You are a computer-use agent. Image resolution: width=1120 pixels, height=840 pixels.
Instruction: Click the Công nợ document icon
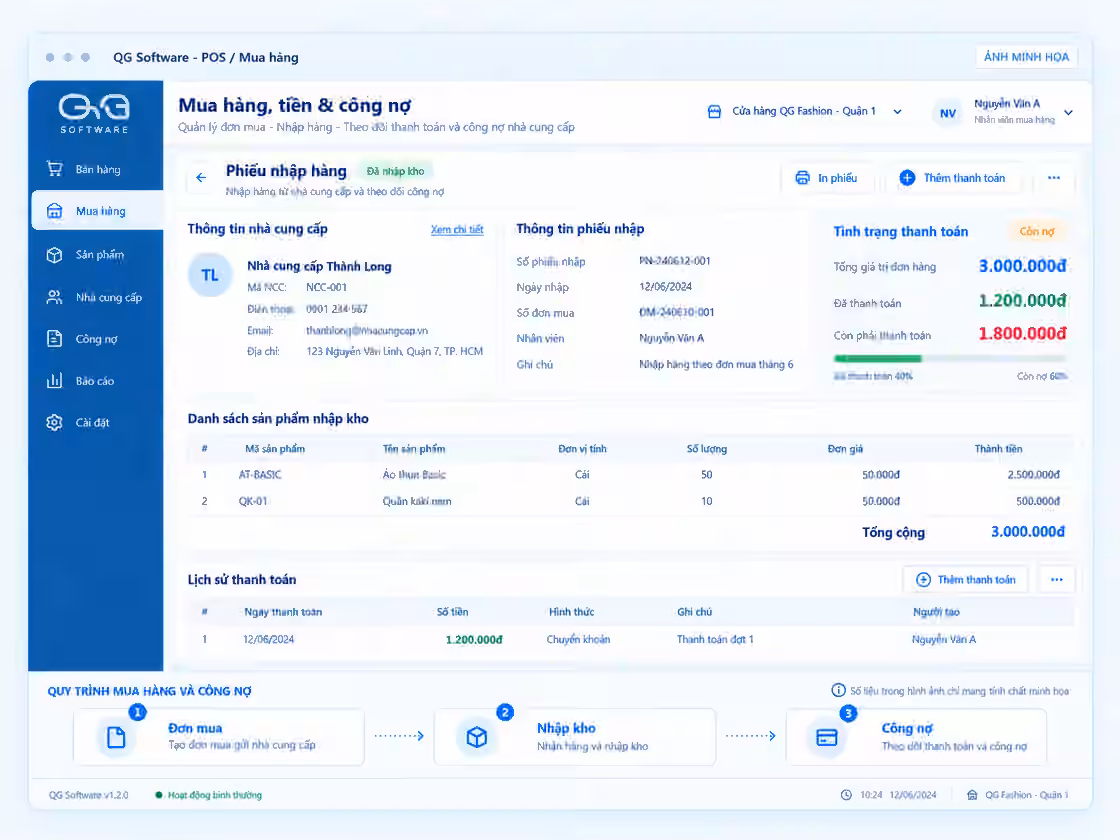(54, 339)
